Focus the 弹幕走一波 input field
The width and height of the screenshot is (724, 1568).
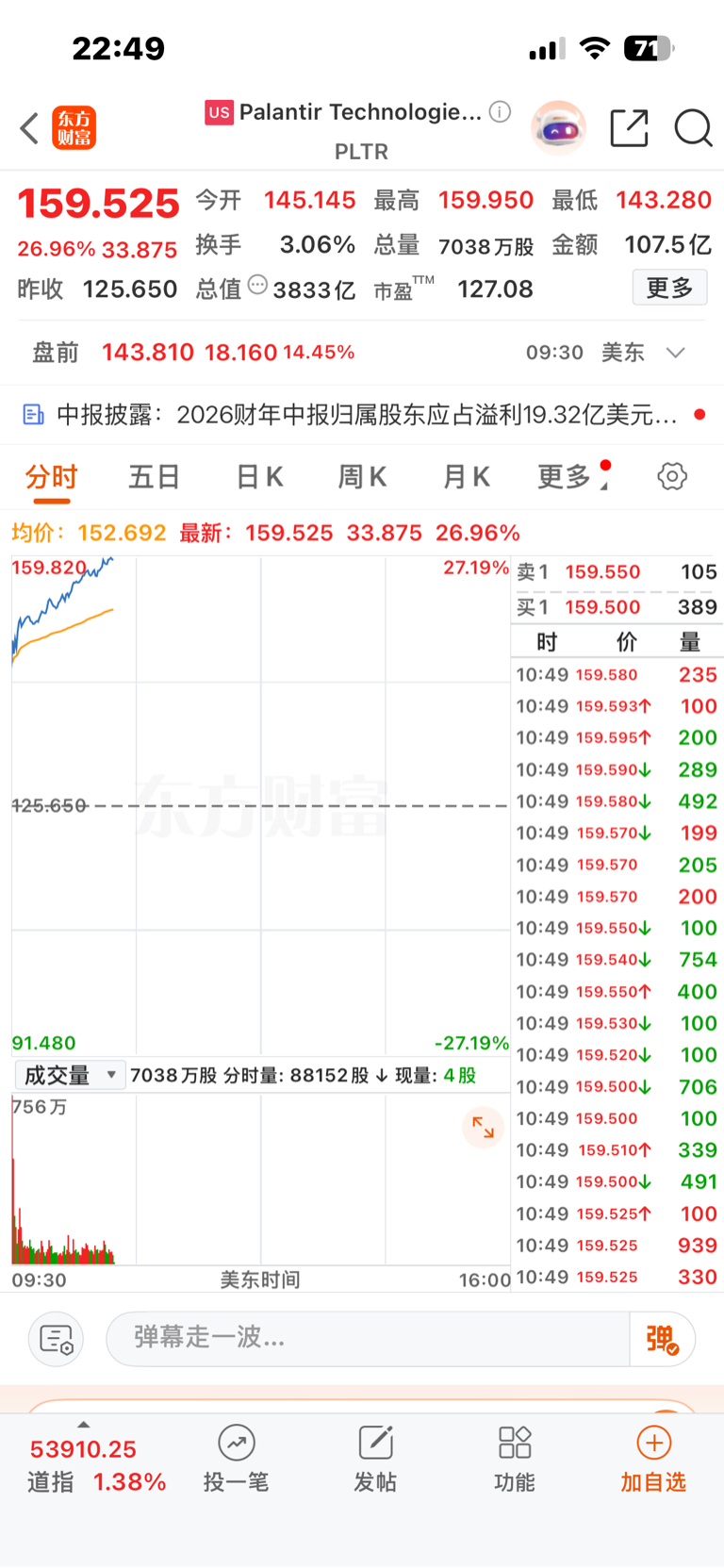point(368,1339)
